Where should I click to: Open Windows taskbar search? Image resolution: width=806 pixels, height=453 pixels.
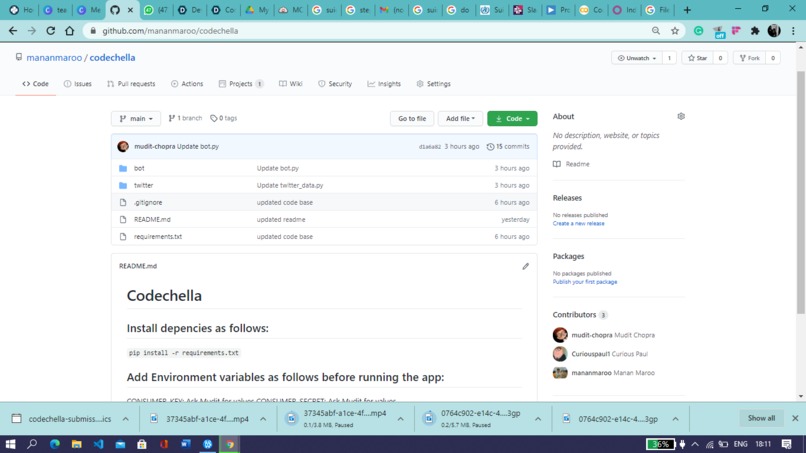(x=32, y=444)
